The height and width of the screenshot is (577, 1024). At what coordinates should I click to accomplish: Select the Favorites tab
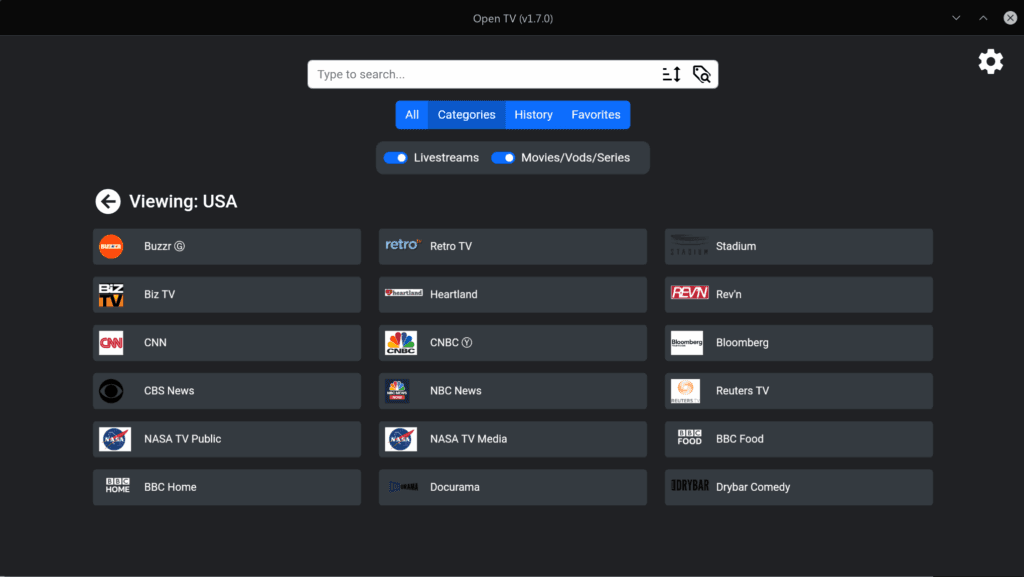(596, 115)
